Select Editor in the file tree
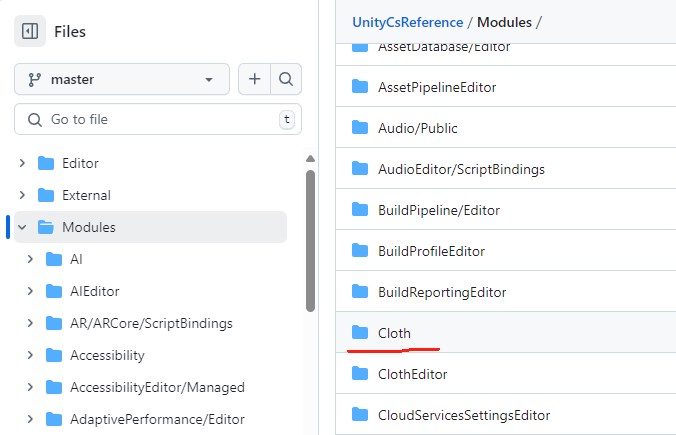Viewport: 676px width, 435px height. click(x=80, y=163)
